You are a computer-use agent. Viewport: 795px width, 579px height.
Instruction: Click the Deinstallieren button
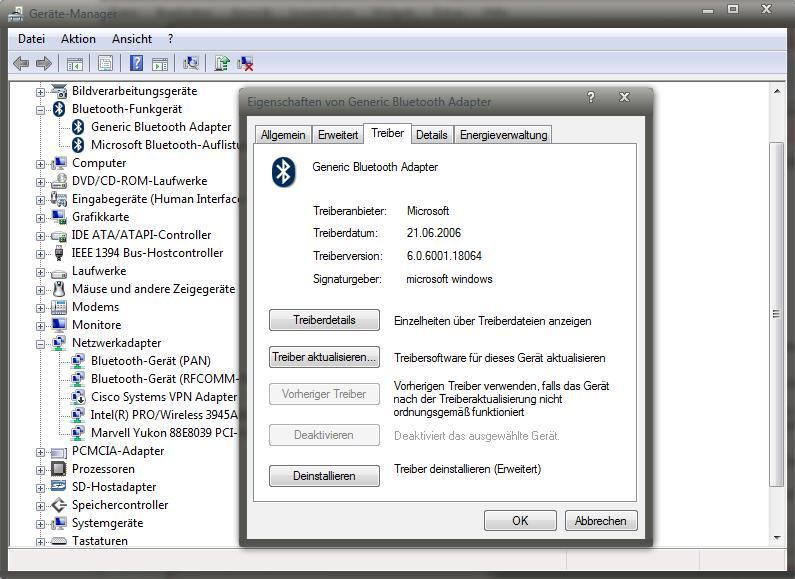pos(324,476)
